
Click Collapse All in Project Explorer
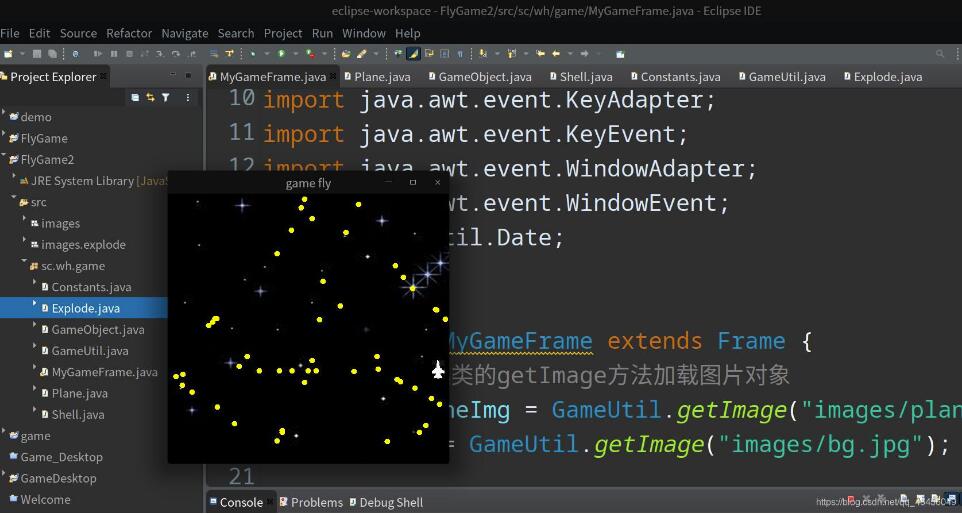135,98
